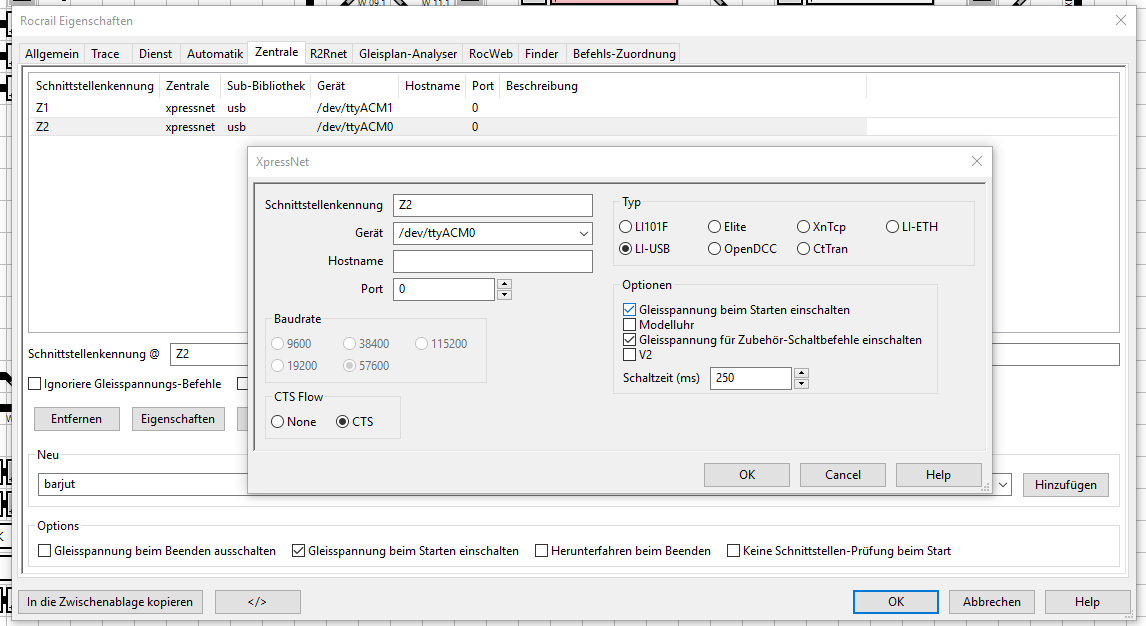Click the </> XML button
1146x626 pixels.
[257, 602]
